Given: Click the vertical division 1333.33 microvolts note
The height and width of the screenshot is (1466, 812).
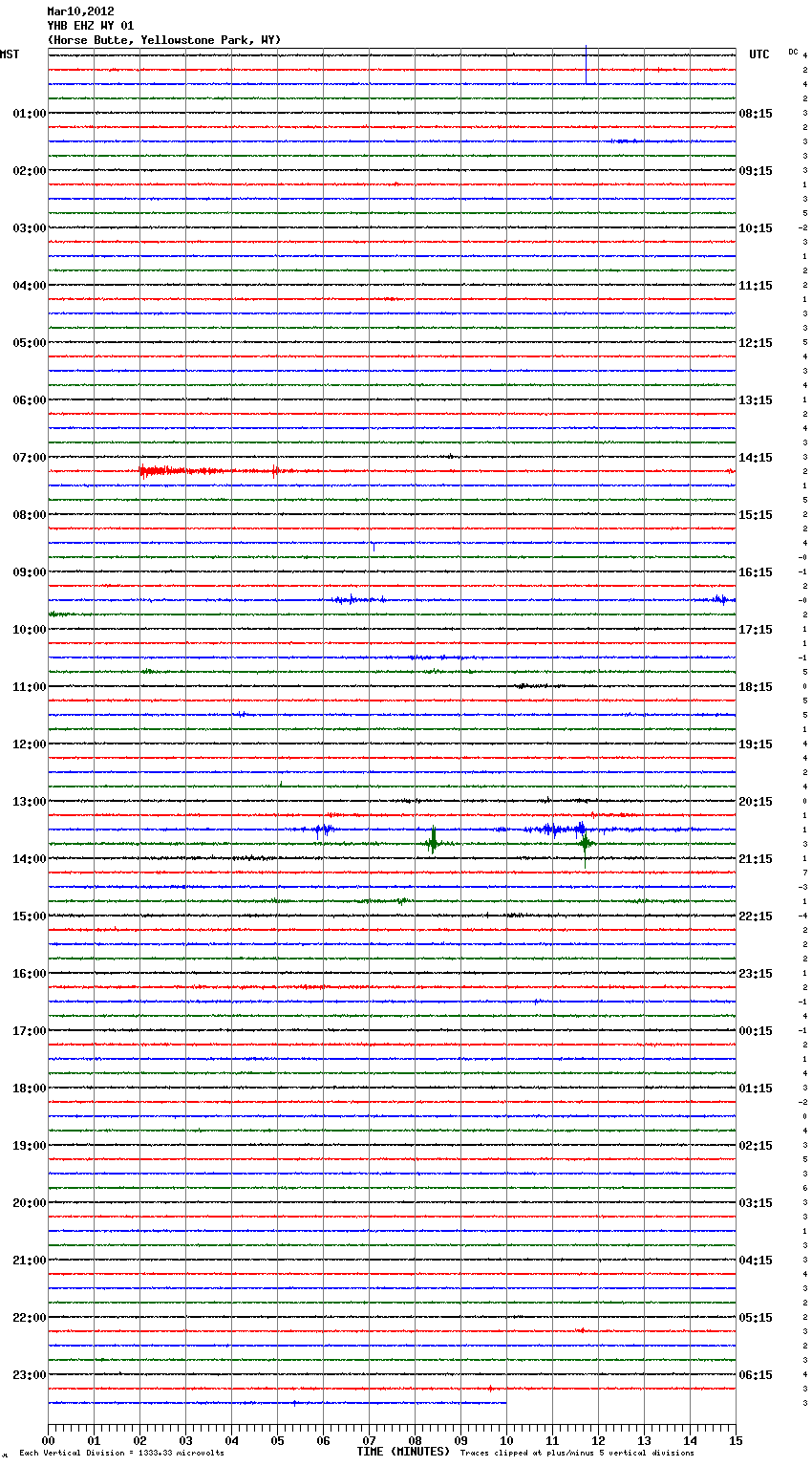Looking at the screenshot, I should [121, 1454].
